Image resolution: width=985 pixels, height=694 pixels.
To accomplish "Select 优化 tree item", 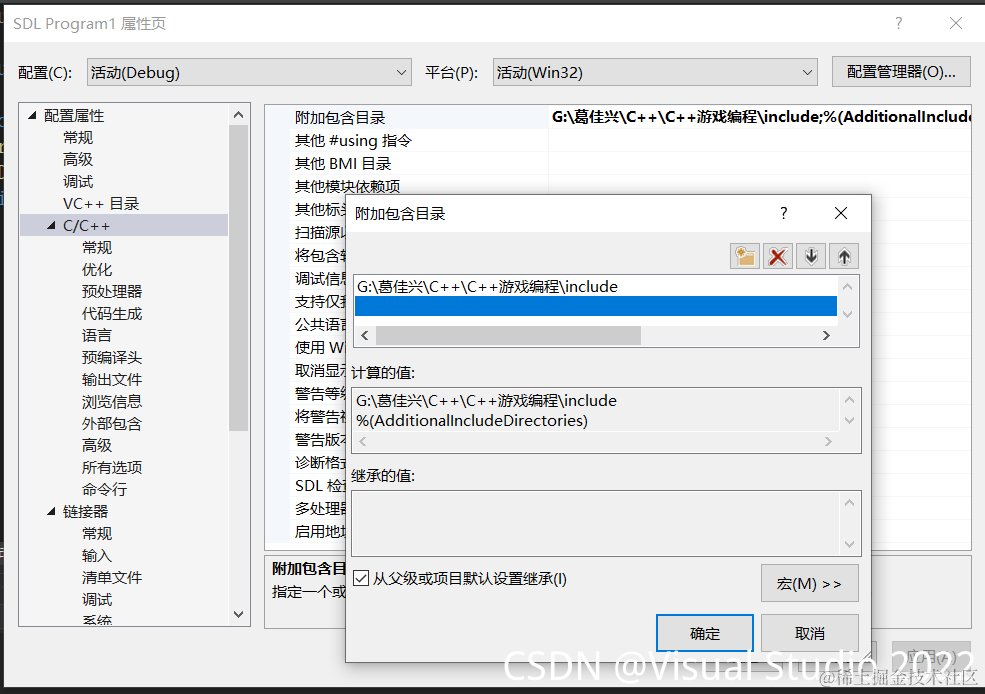I will click(x=97, y=269).
